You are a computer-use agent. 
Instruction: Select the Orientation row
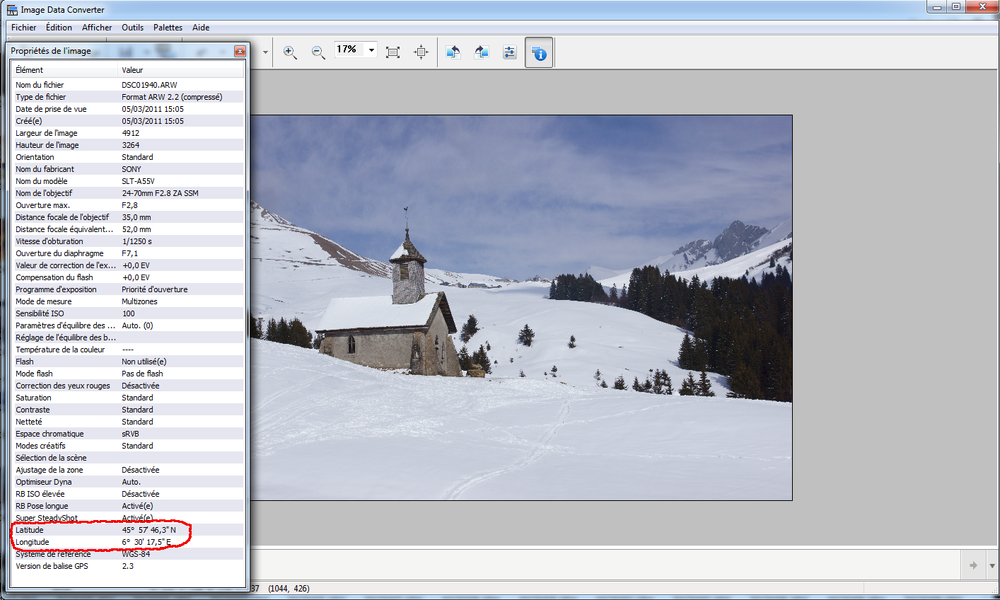128,157
